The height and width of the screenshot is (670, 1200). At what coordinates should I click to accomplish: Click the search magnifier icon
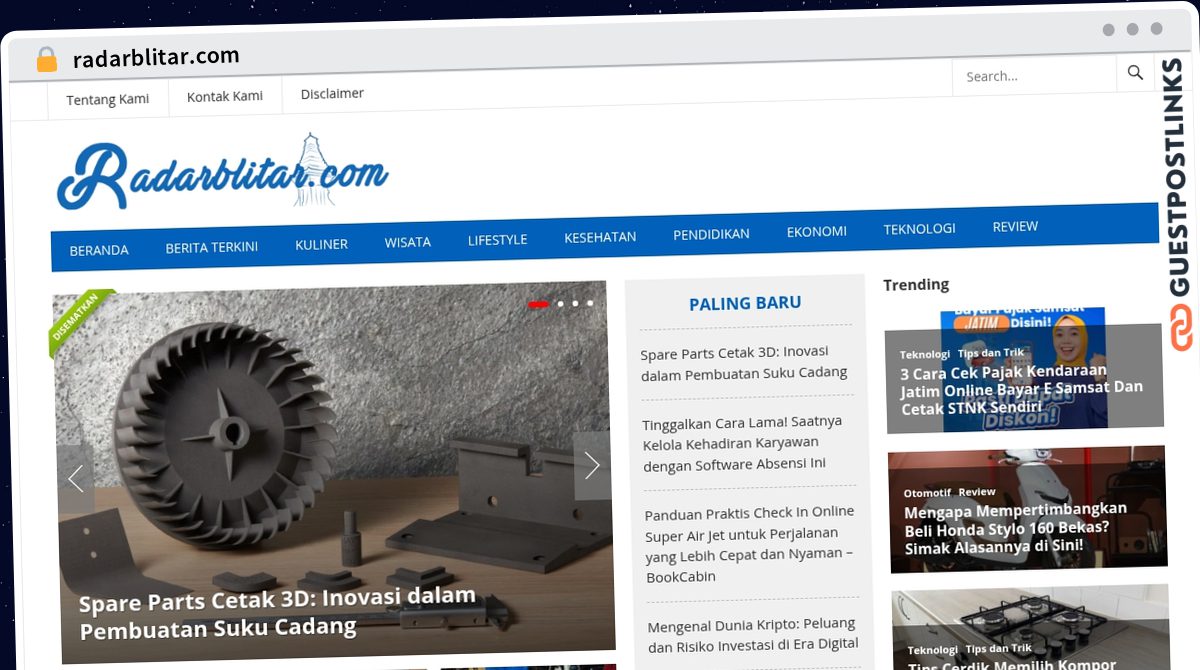[x=1135, y=73]
